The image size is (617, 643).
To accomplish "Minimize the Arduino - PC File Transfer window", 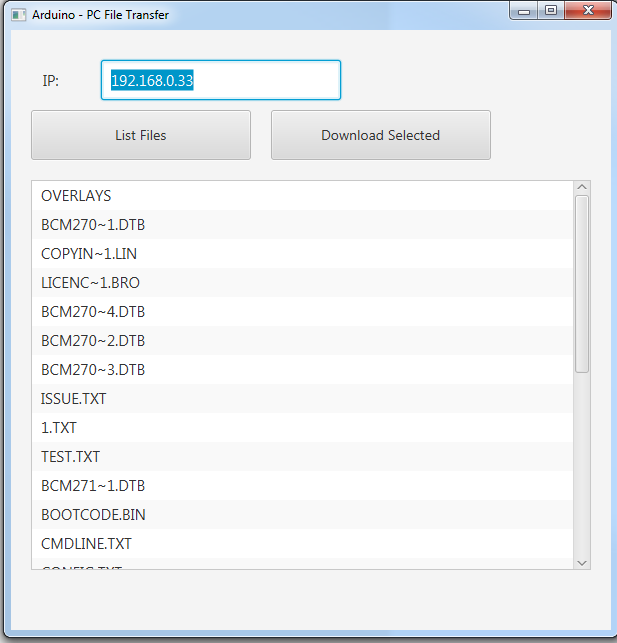I will pos(524,11).
